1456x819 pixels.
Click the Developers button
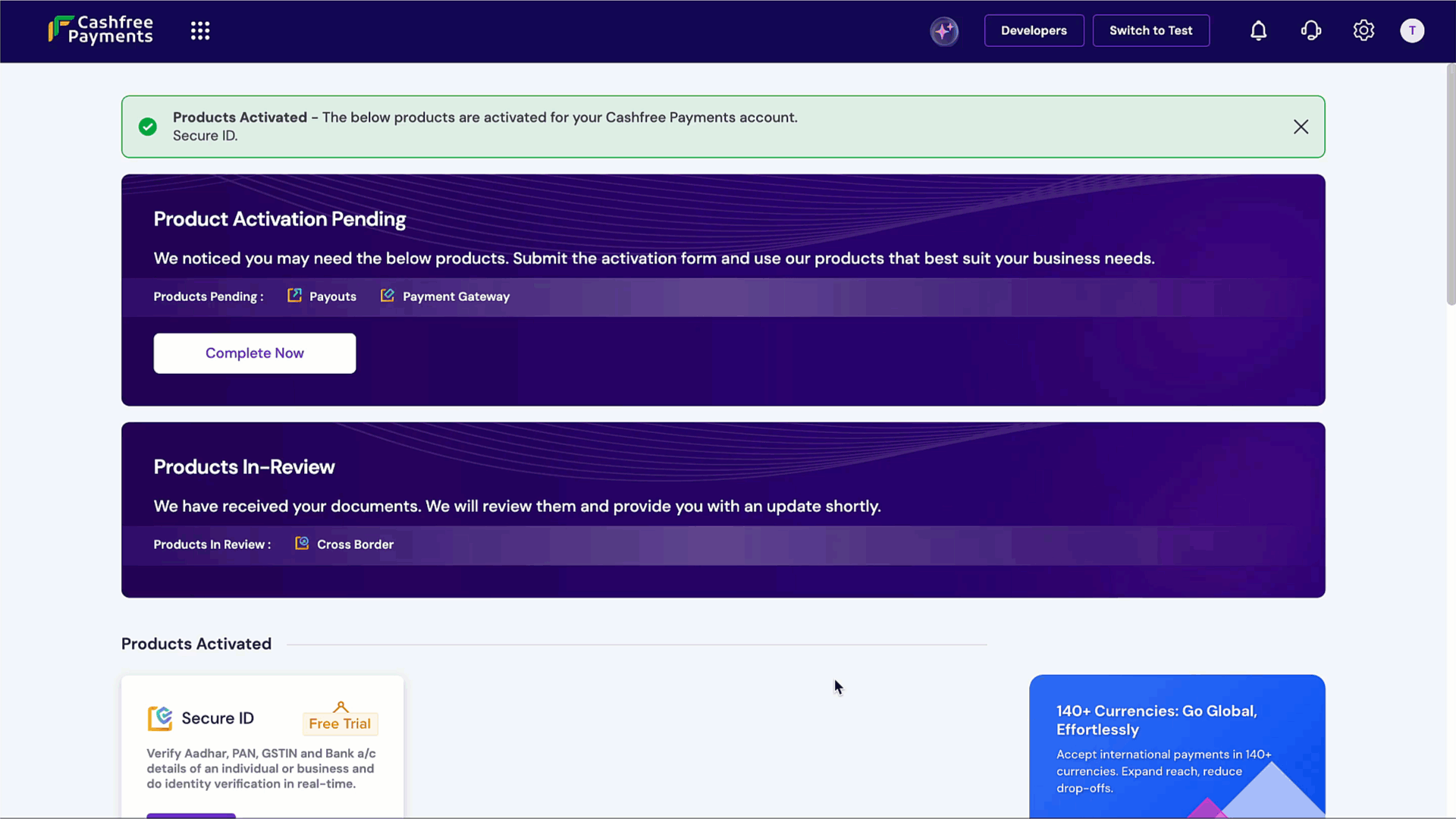[x=1034, y=31]
